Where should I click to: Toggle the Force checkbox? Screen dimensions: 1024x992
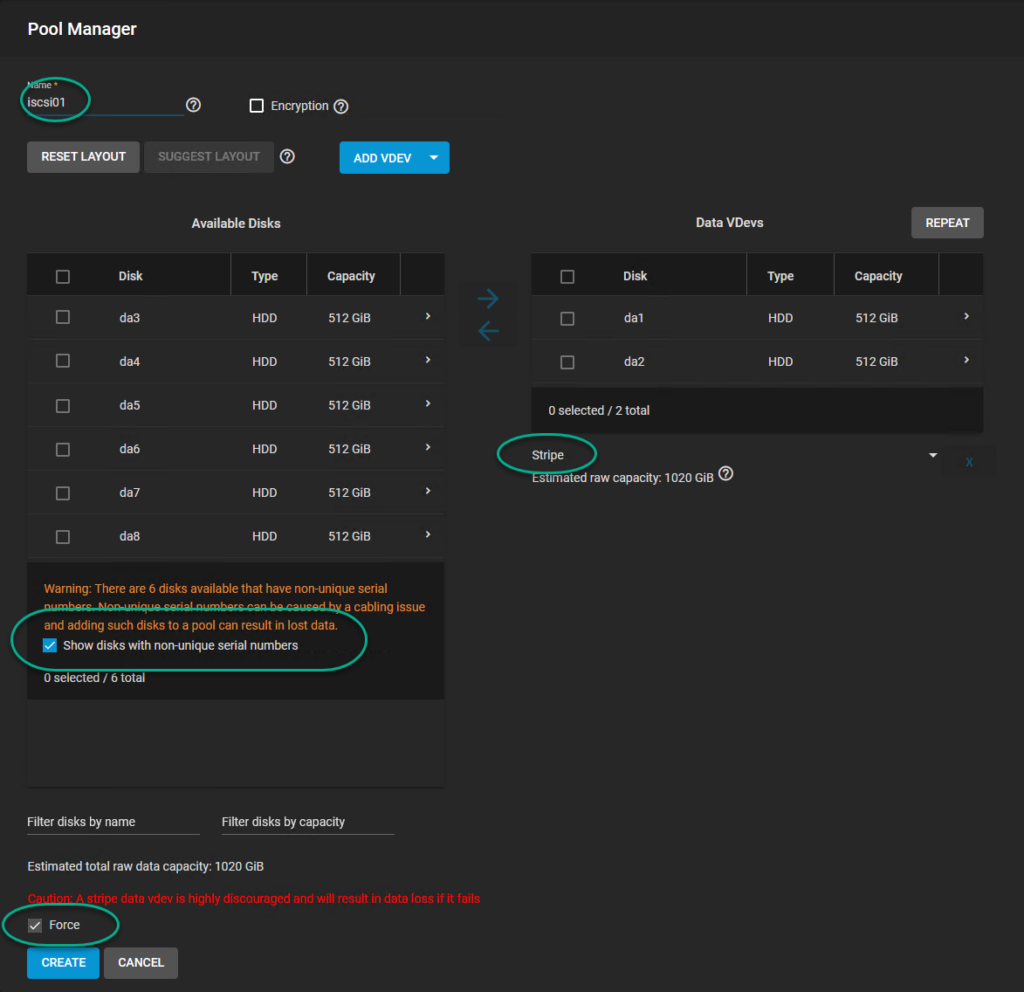[x=35, y=925]
